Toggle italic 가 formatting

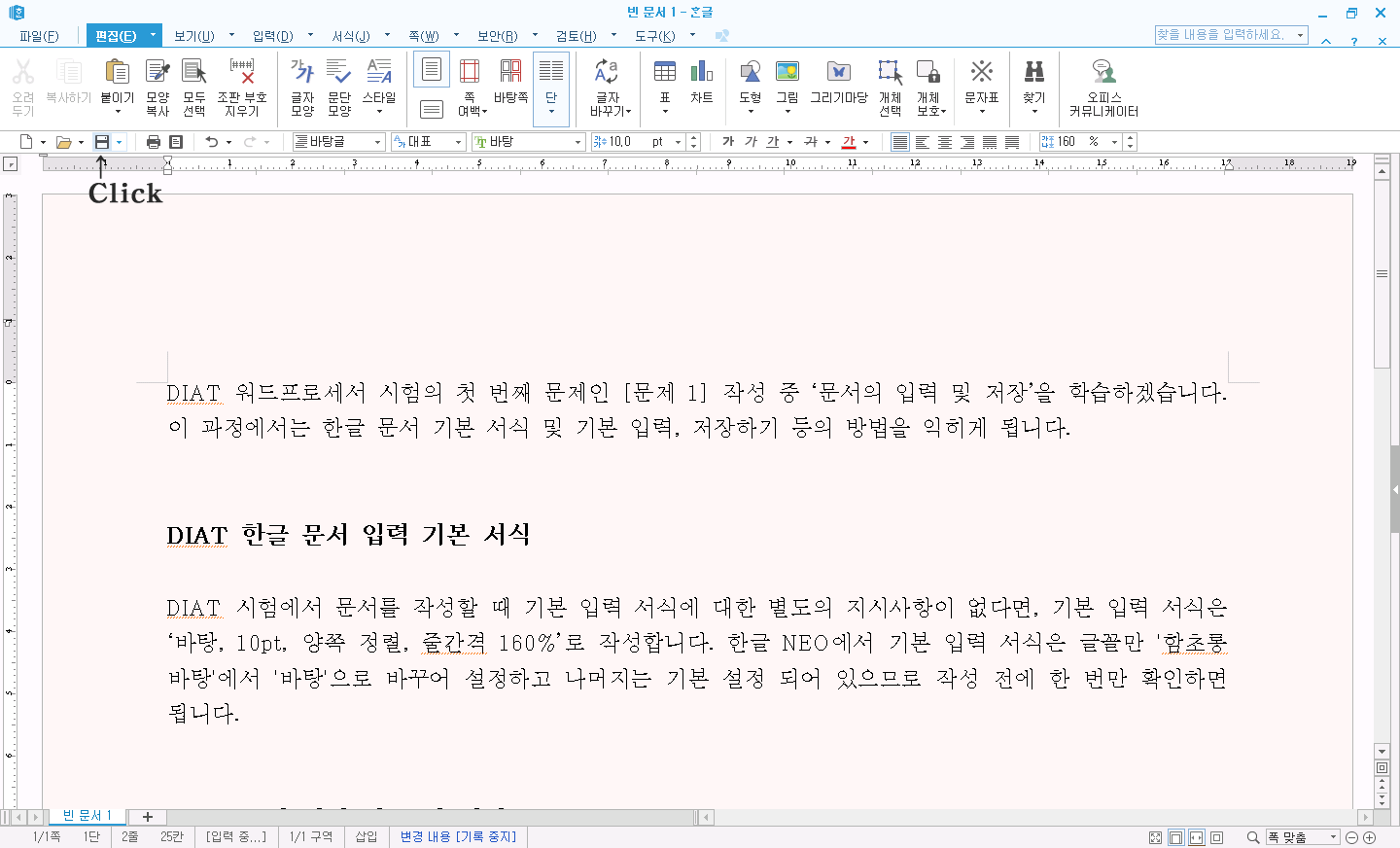pos(751,142)
